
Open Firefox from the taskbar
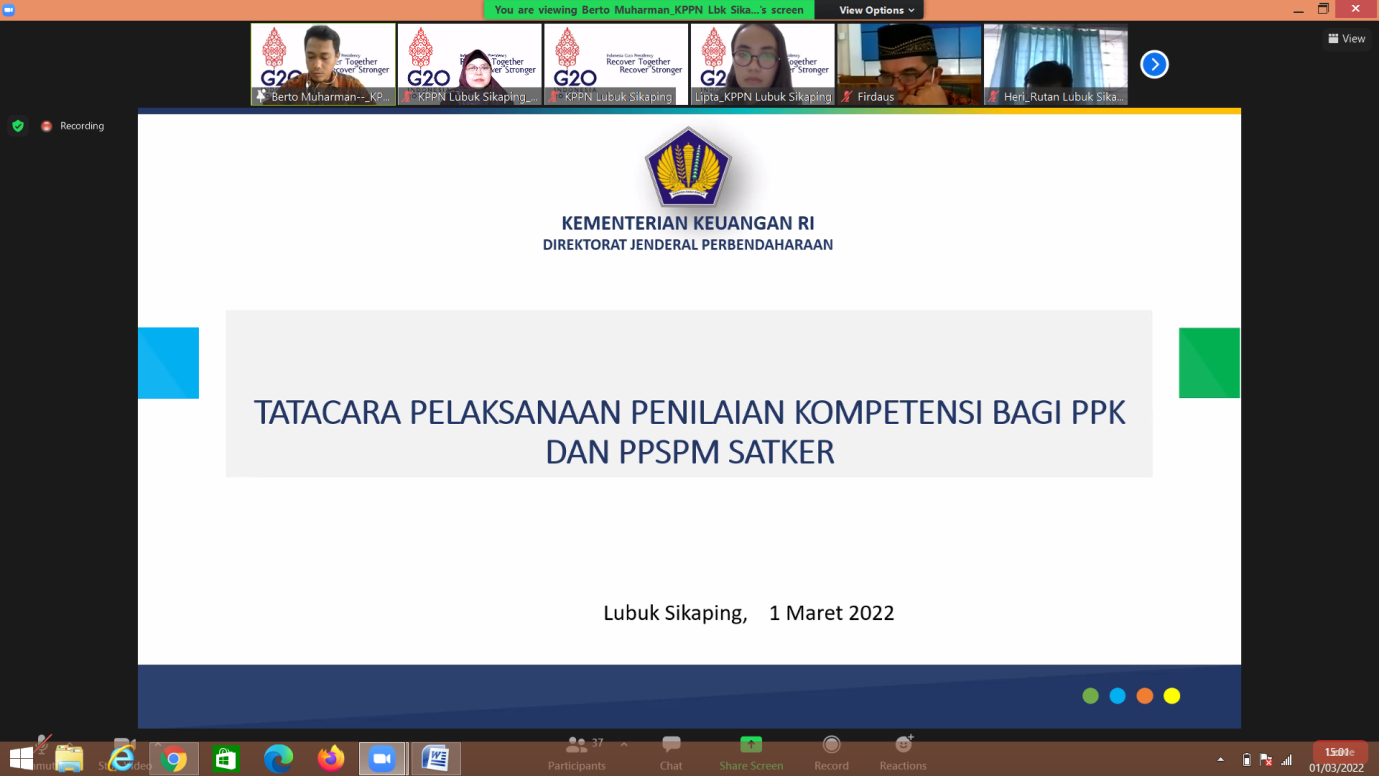(330, 759)
